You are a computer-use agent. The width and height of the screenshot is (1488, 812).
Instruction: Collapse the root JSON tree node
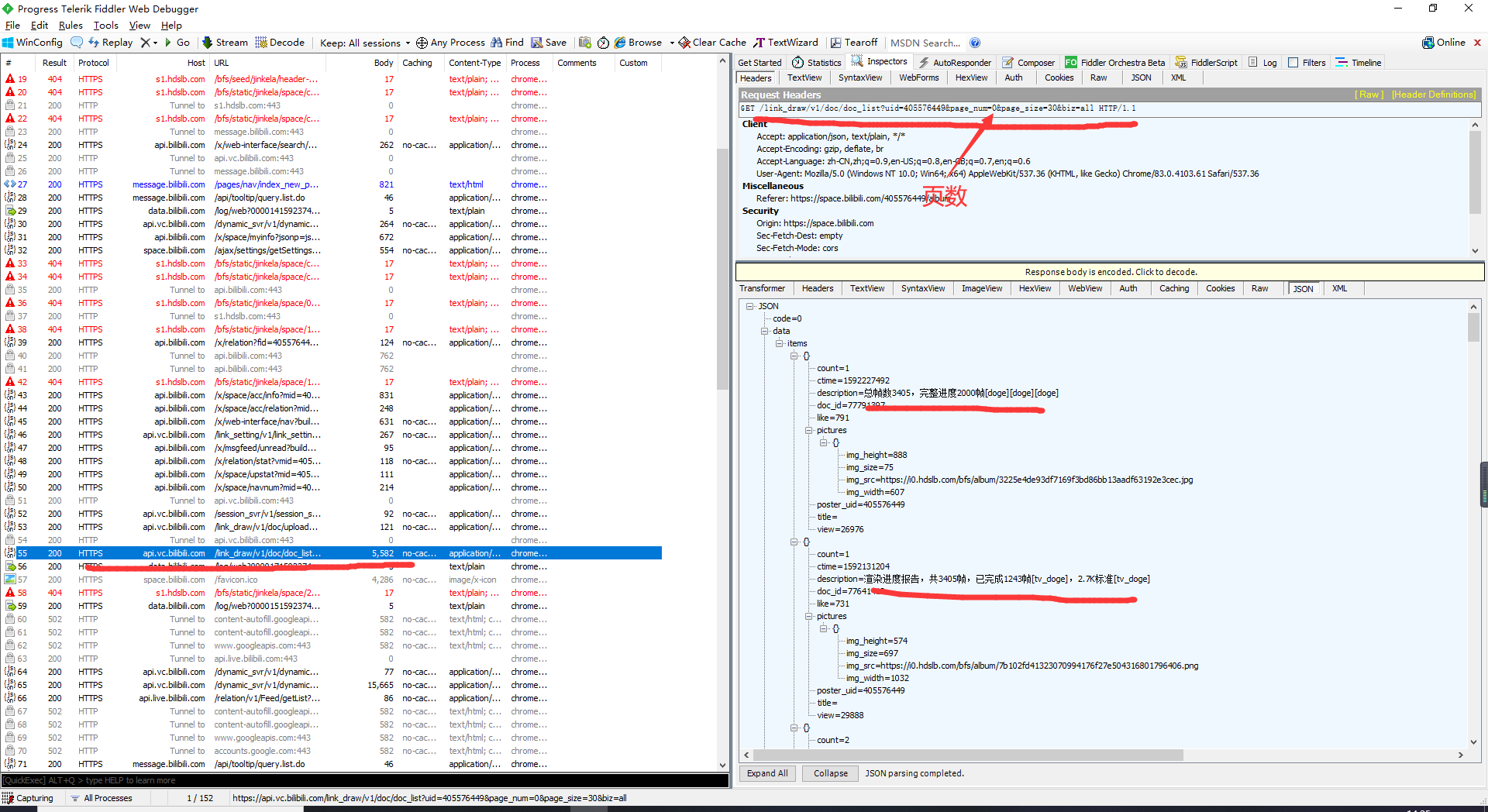click(x=749, y=307)
